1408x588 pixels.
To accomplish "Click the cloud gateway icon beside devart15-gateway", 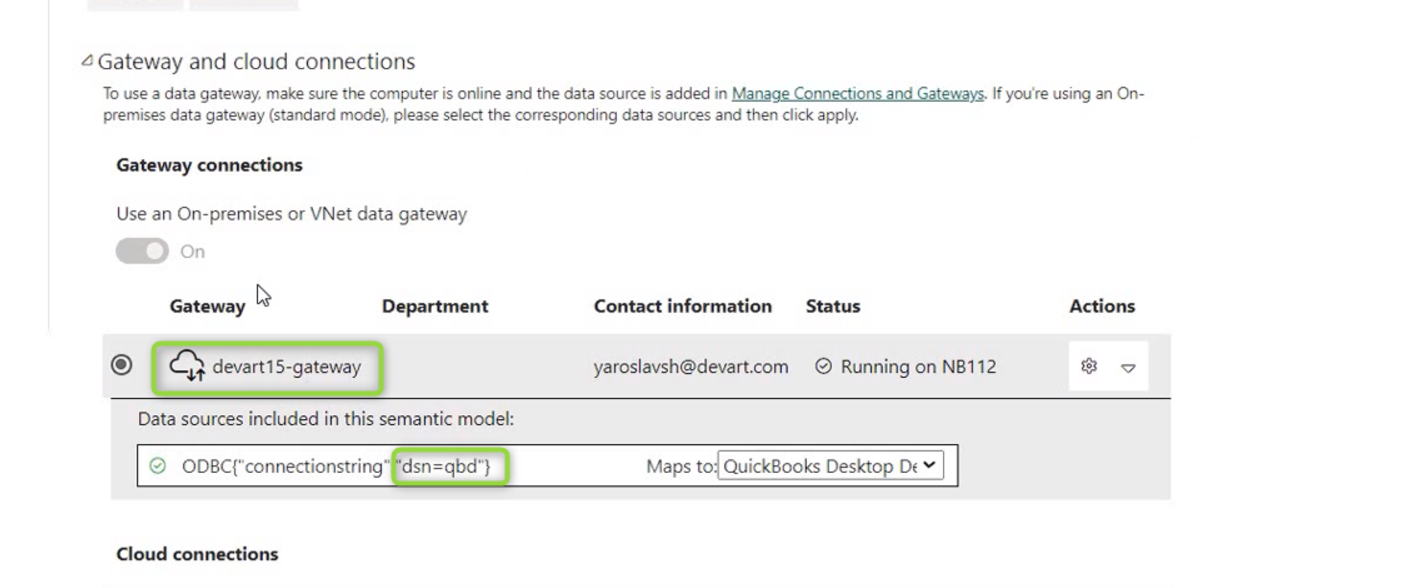I will (186, 366).
